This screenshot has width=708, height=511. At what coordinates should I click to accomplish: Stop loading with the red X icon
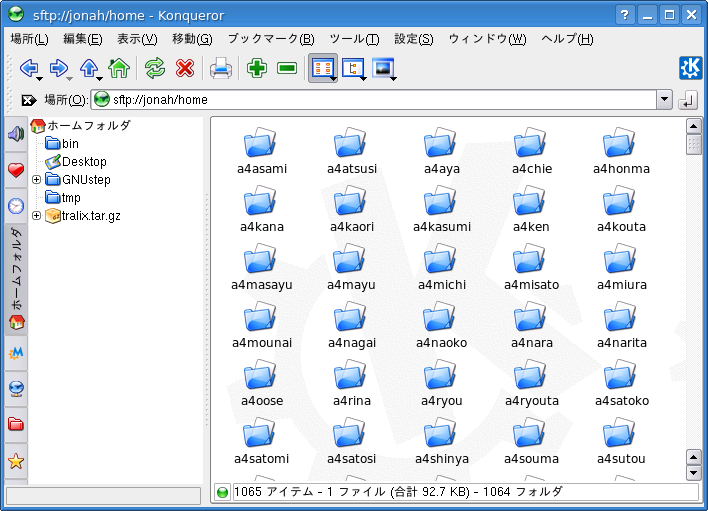[185, 69]
